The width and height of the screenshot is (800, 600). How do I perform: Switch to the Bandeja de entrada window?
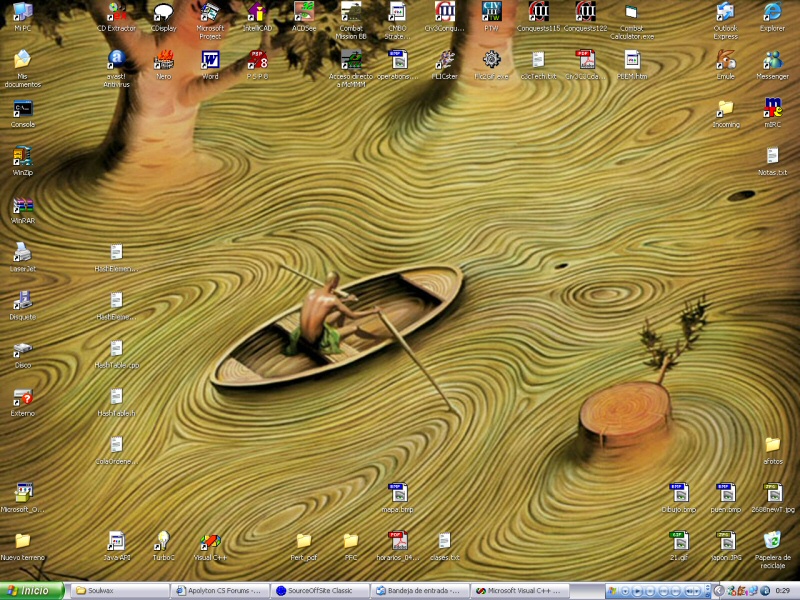(418, 590)
